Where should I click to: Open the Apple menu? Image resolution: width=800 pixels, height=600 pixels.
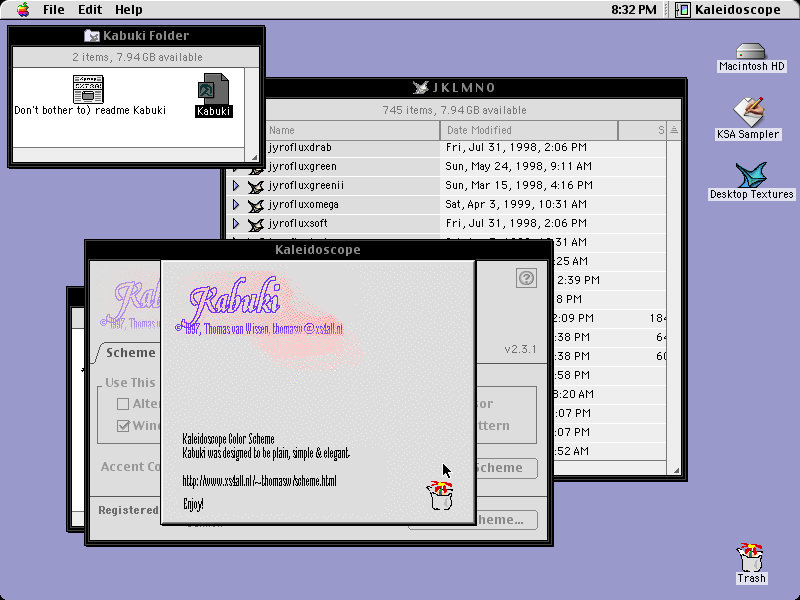(x=22, y=10)
